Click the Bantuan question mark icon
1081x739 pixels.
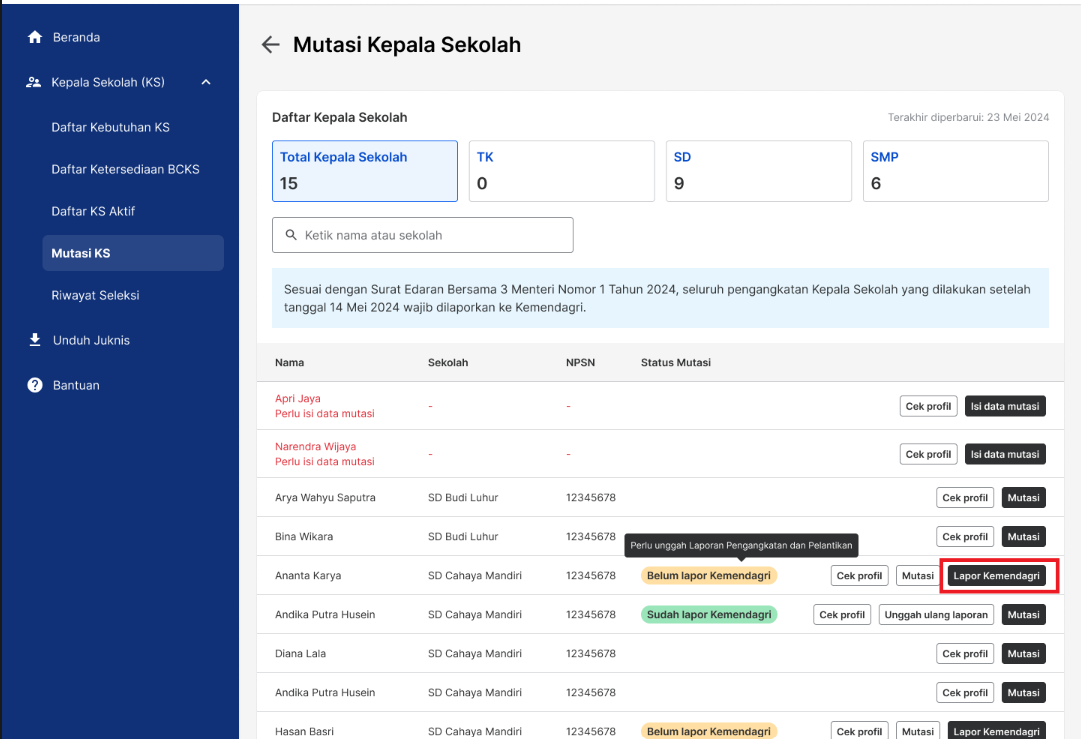point(34,385)
